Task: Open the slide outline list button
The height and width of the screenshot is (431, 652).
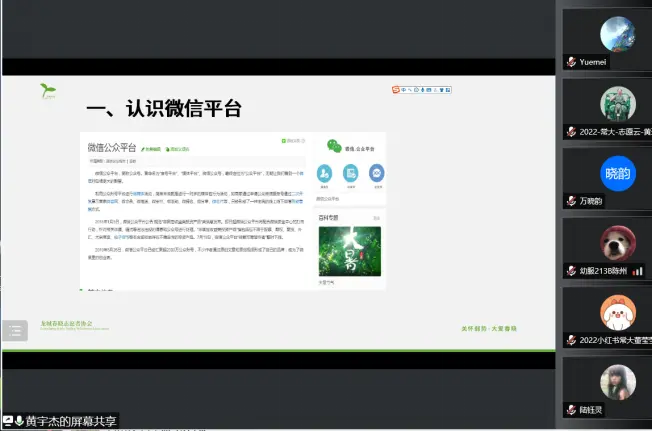Action: pos(15,330)
